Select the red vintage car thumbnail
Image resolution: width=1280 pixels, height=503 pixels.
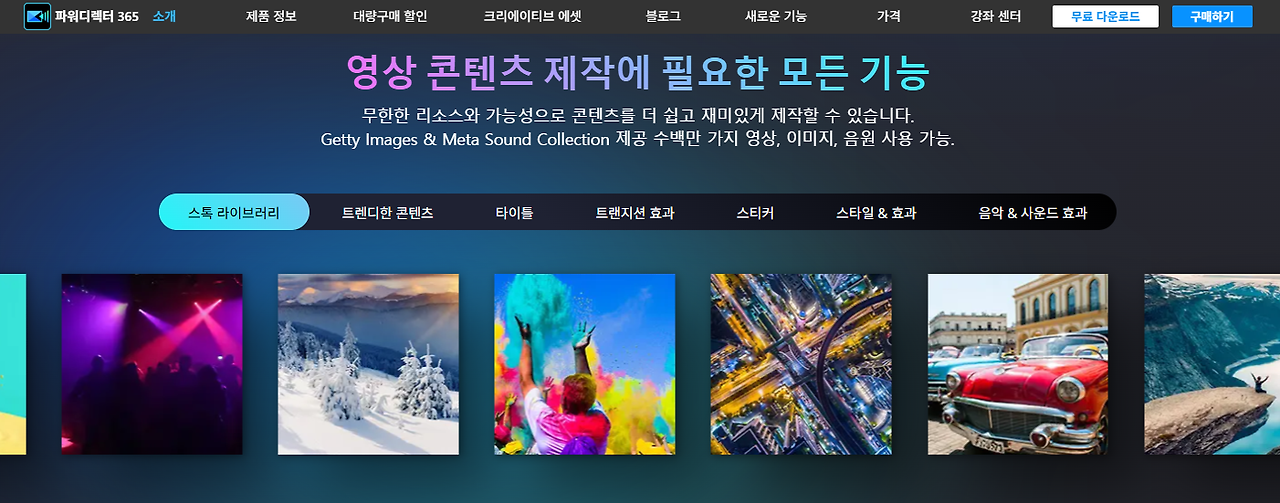(1018, 364)
